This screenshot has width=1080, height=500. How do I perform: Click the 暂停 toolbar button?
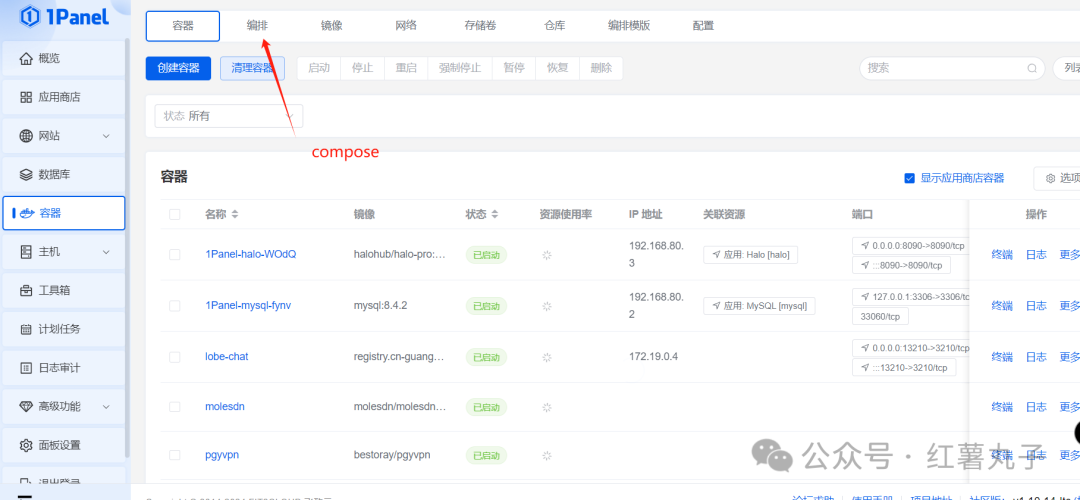pyautogui.click(x=514, y=68)
